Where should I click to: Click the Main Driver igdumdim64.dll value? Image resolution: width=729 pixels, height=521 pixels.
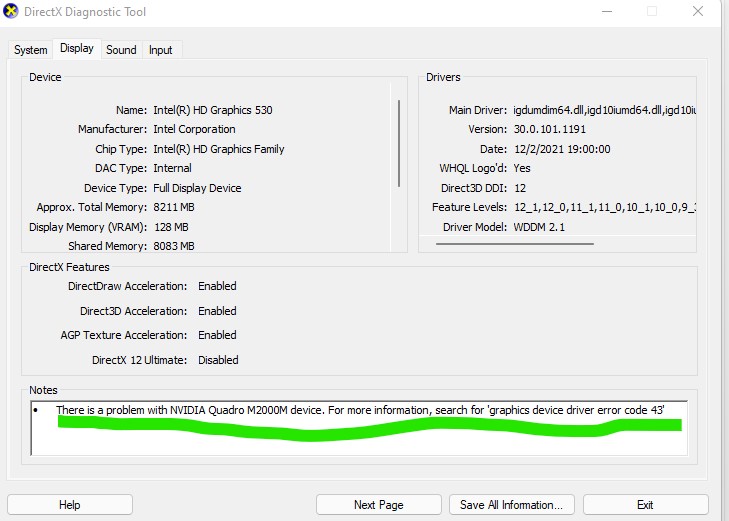(604, 110)
